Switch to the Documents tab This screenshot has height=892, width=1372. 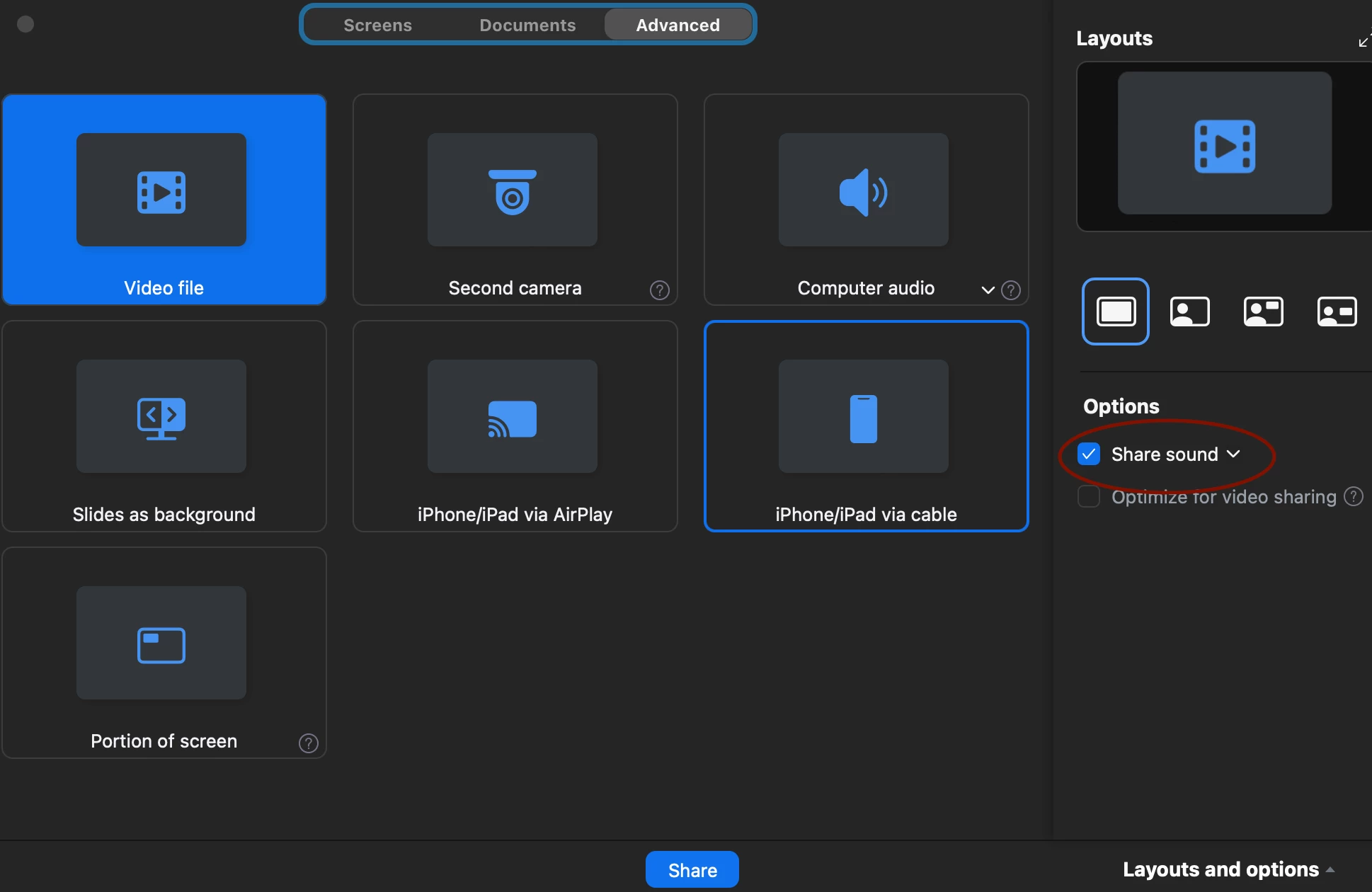click(x=527, y=25)
